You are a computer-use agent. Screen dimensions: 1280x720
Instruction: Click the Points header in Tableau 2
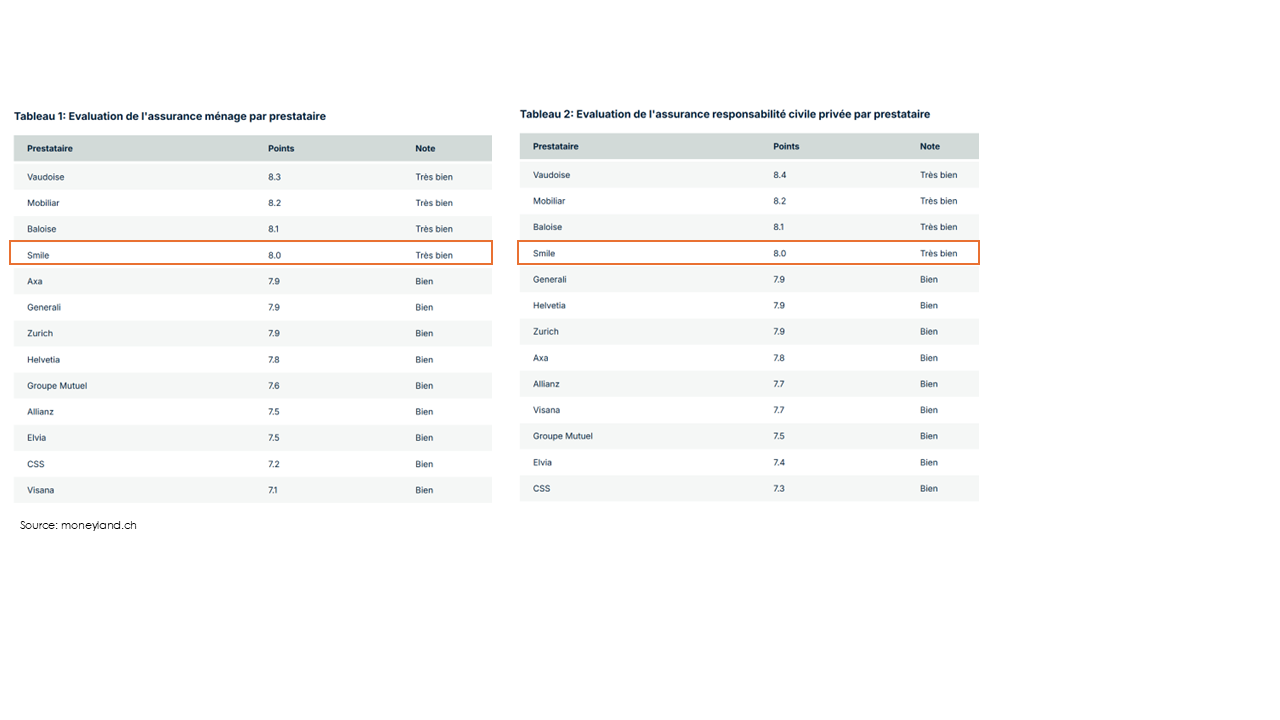(x=786, y=146)
